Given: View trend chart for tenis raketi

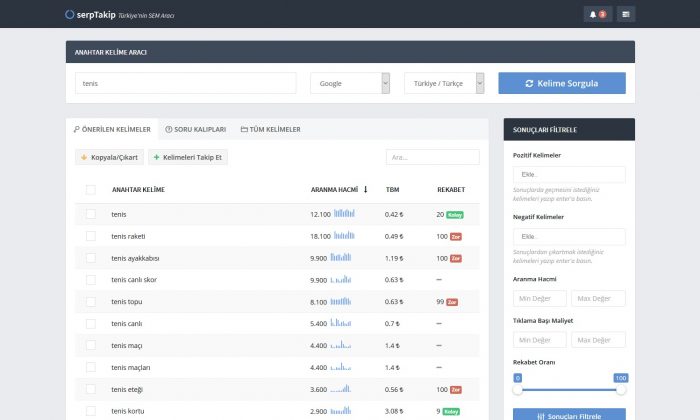Looking at the screenshot, I should 344,235.
